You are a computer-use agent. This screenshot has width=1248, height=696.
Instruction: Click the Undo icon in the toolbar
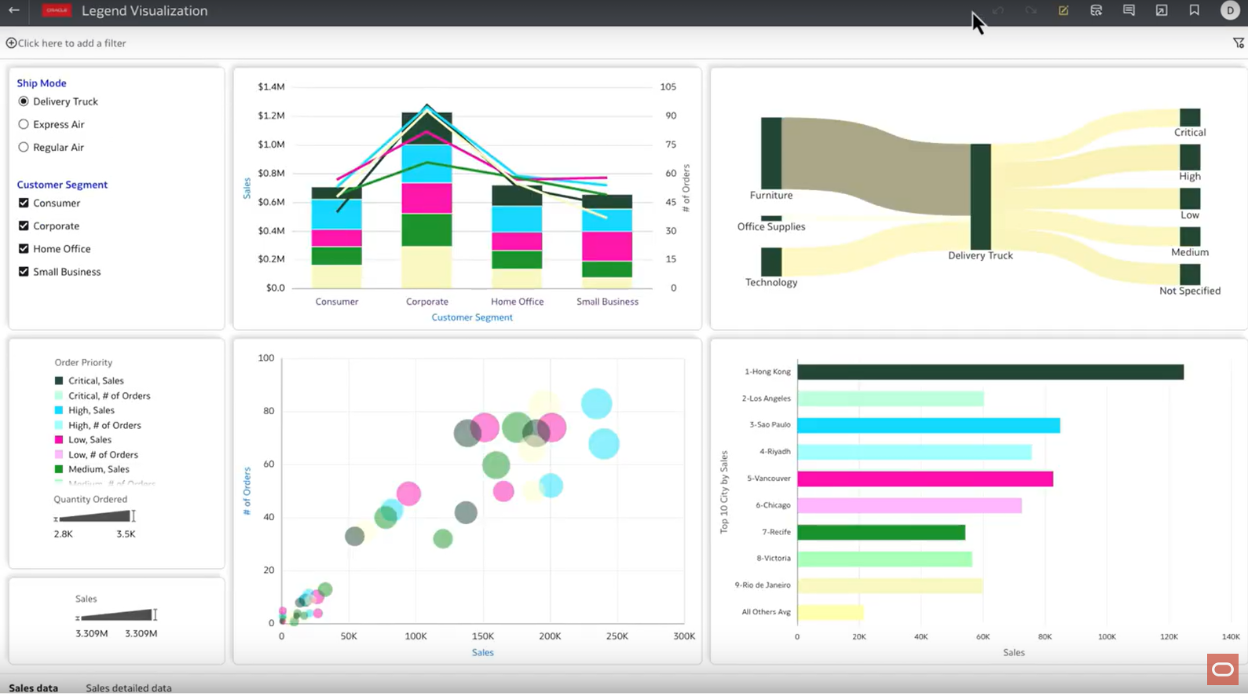pyautogui.click(x=997, y=10)
